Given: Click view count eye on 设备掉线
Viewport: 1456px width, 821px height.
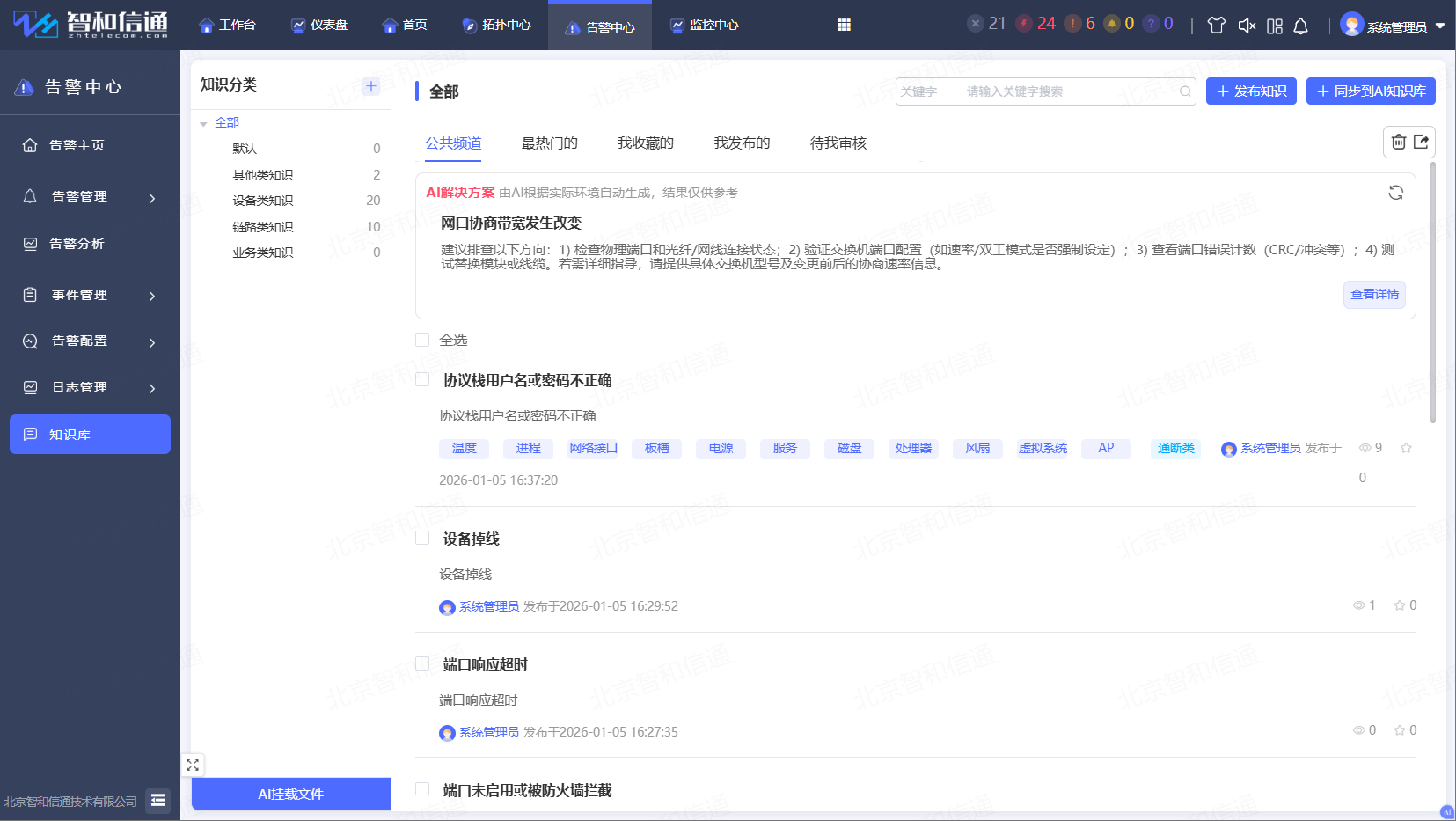Looking at the screenshot, I should (x=1359, y=605).
